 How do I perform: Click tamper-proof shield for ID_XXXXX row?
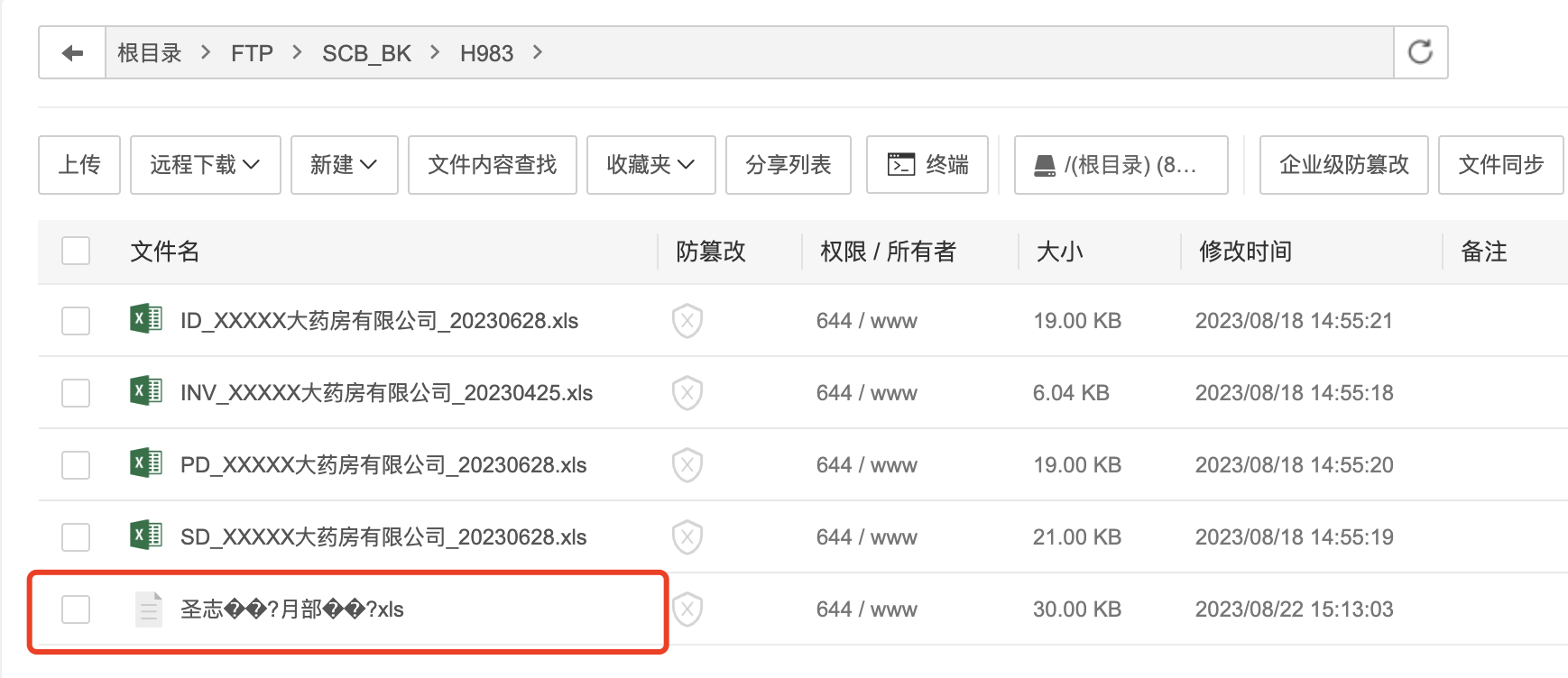click(687, 320)
